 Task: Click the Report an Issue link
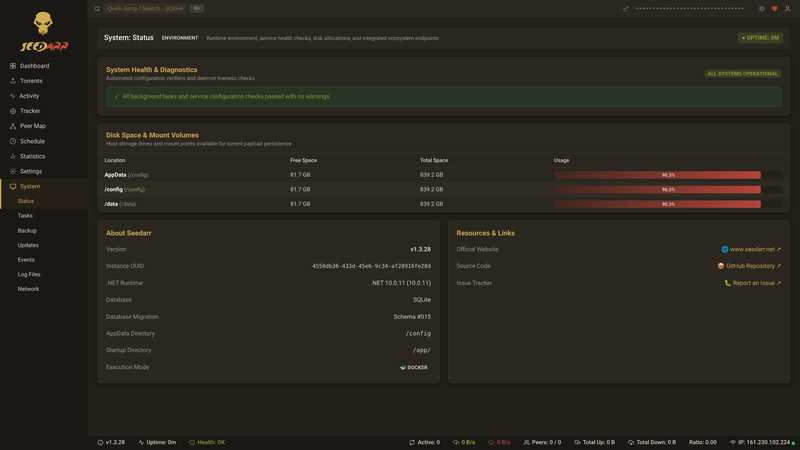point(753,283)
